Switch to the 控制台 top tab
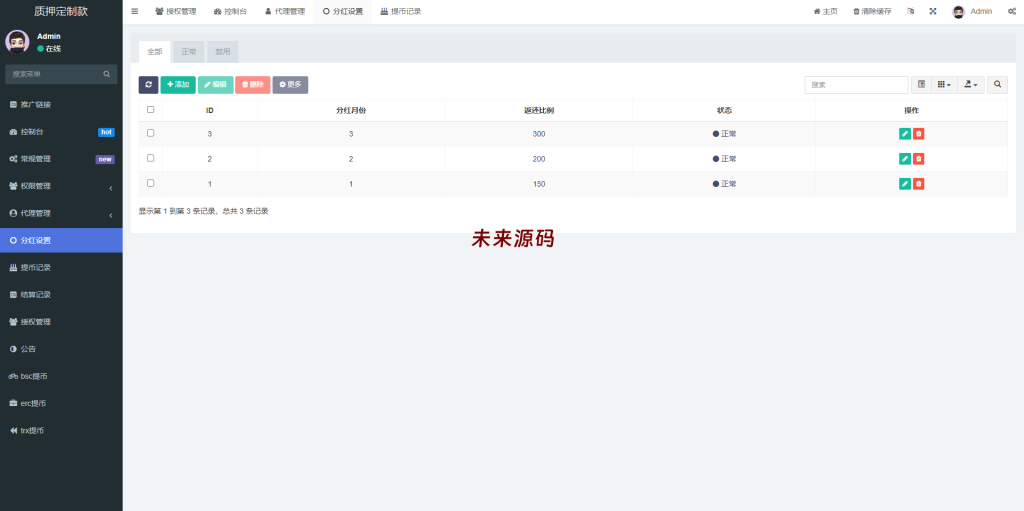 point(231,12)
